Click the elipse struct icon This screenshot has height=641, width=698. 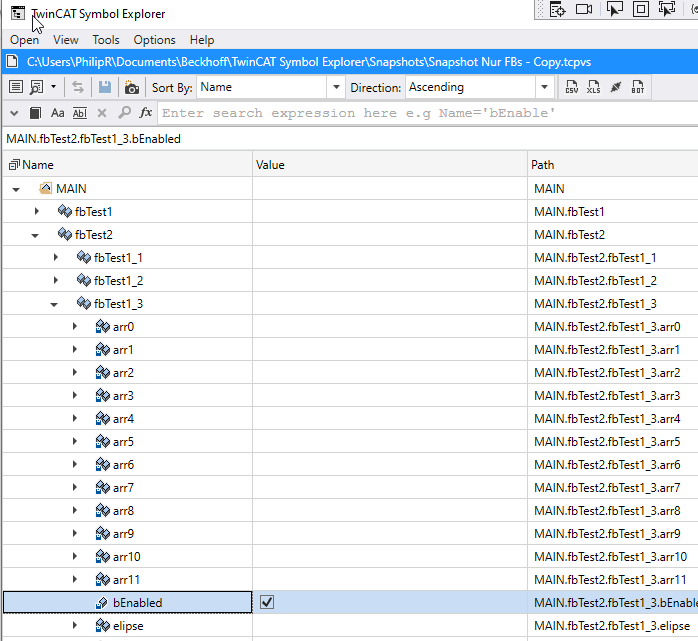[x=102, y=625]
